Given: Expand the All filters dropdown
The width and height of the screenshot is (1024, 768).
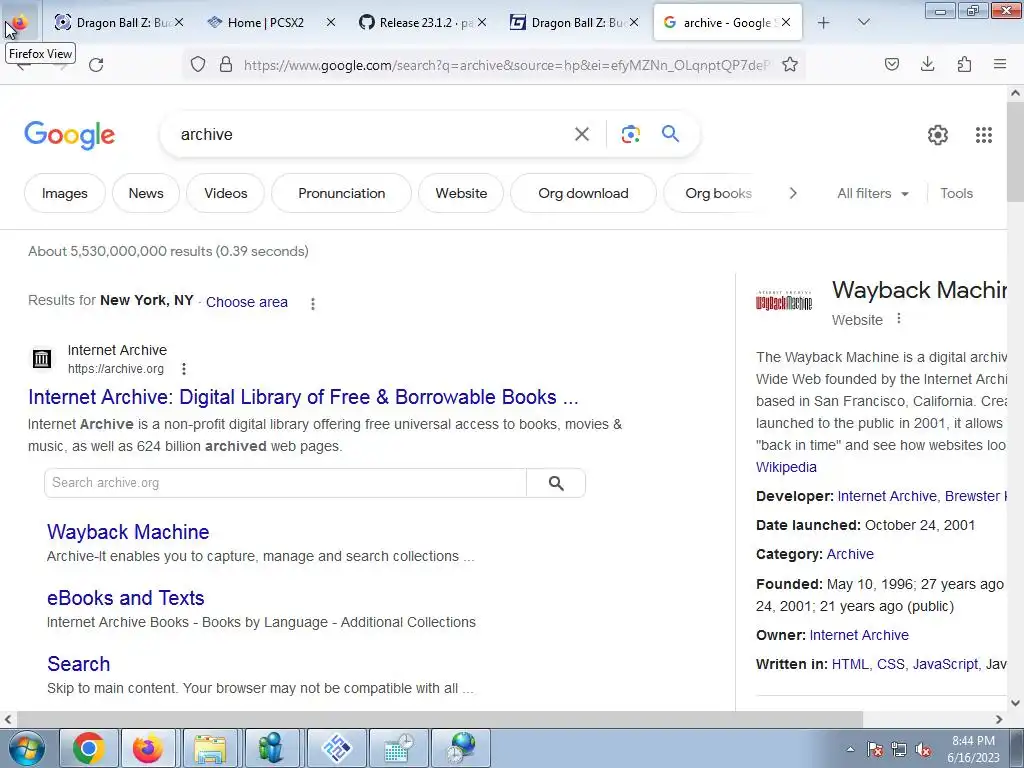Looking at the screenshot, I should (872, 193).
